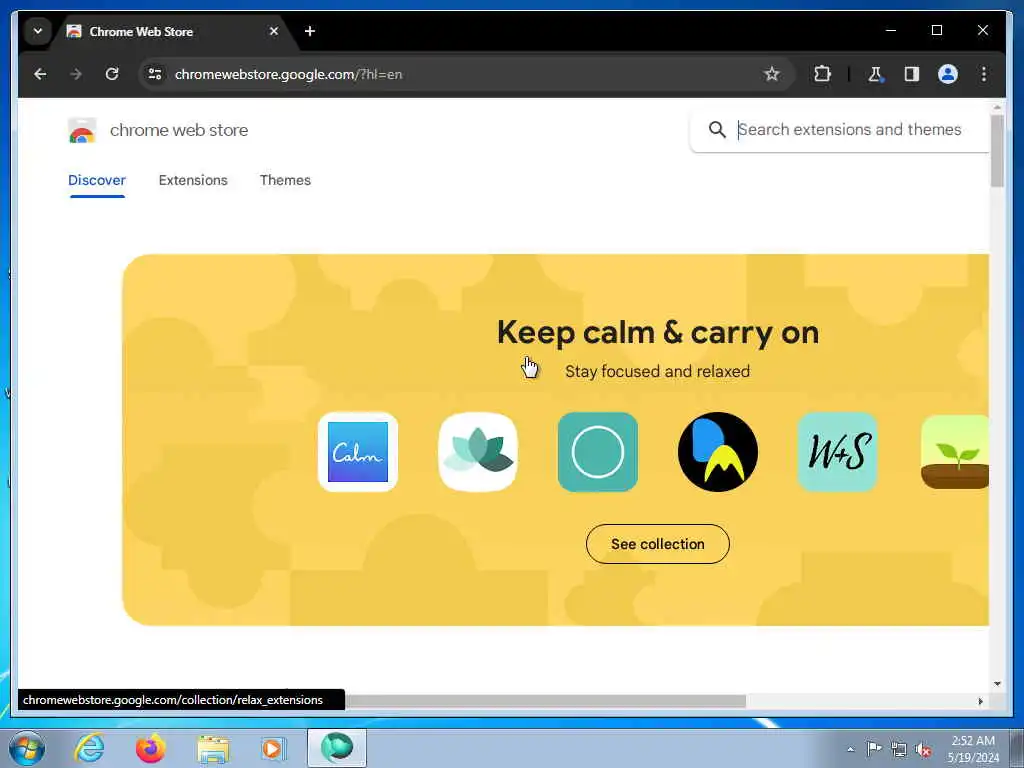
Task: Click the Keep calm & carry on heading
Action: [x=658, y=332]
